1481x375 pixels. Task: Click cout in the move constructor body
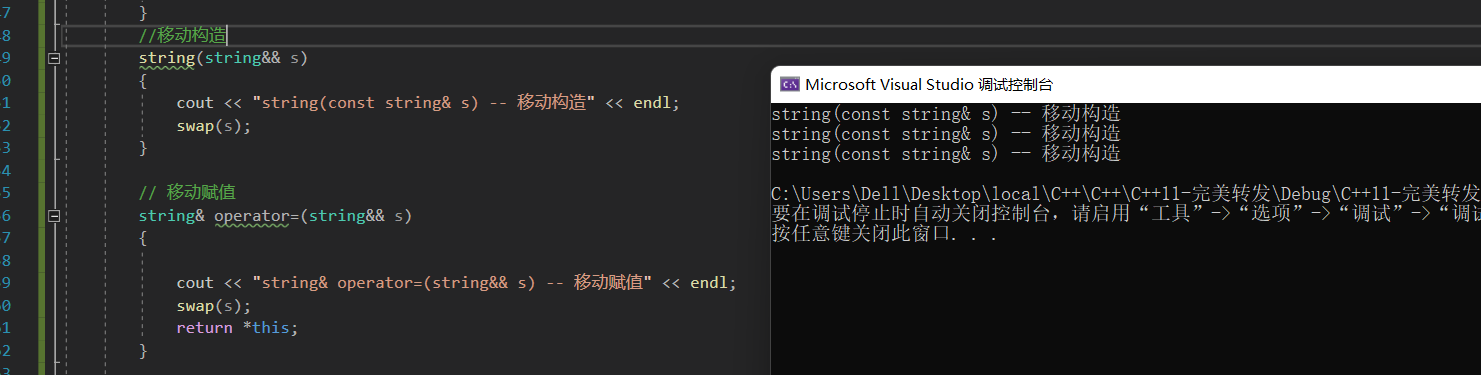coord(195,103)
